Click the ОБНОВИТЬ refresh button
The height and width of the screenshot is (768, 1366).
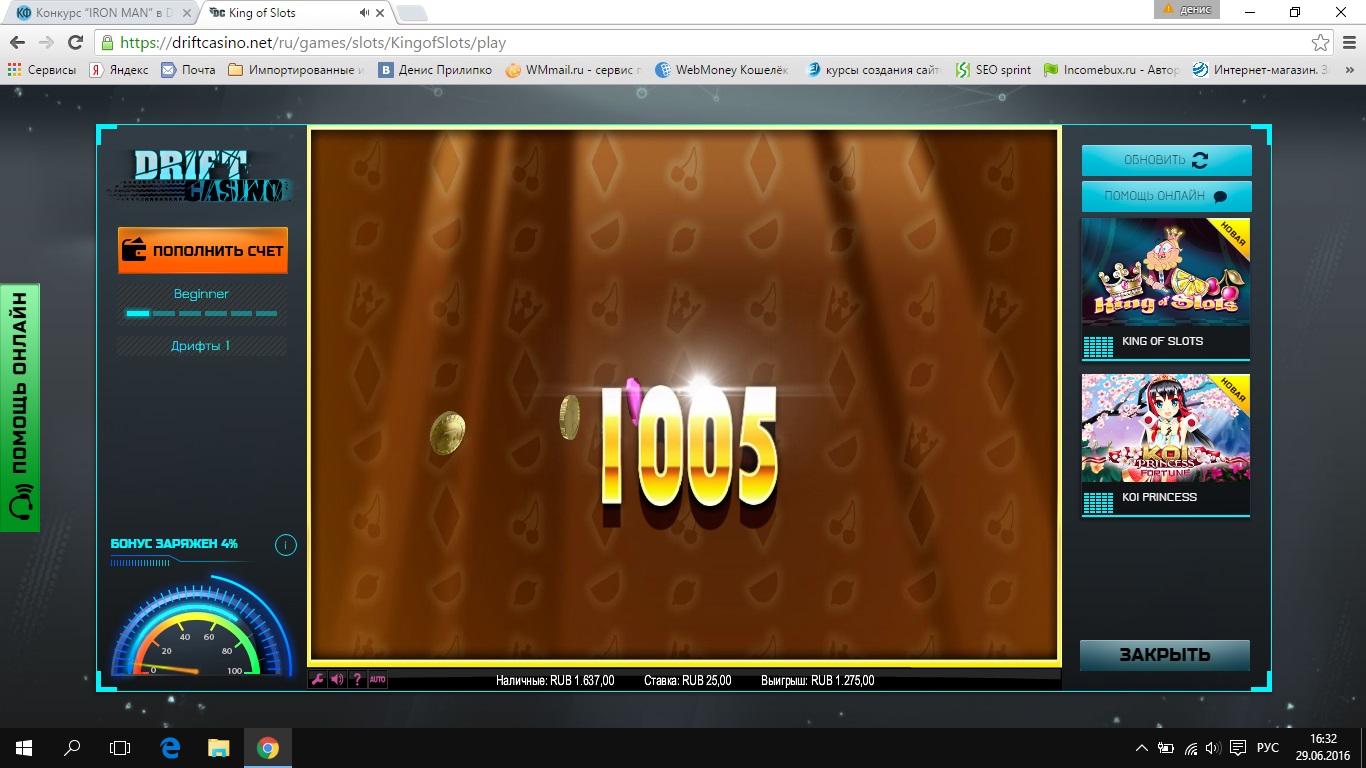pyautogui.click(x=1166, y=160)
